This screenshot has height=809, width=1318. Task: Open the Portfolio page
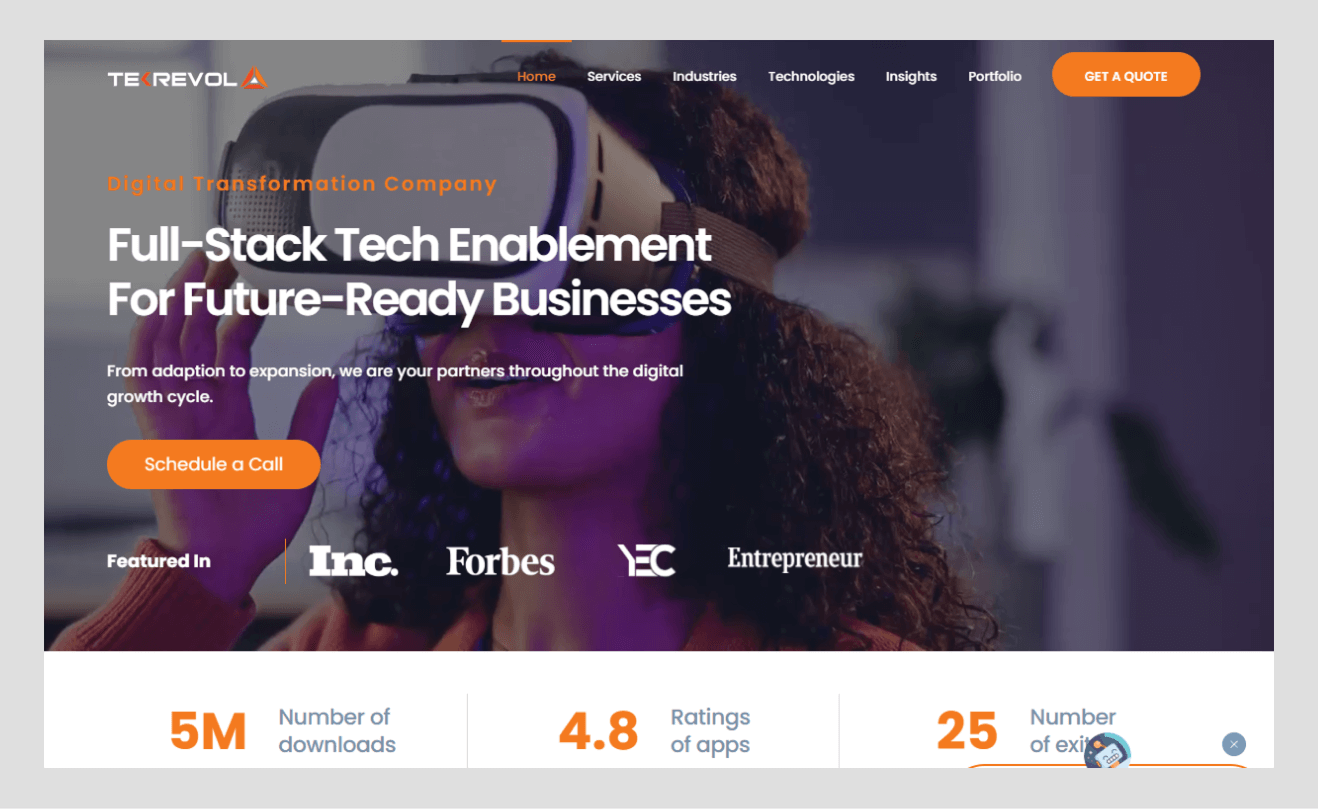[x=995, y=76]
